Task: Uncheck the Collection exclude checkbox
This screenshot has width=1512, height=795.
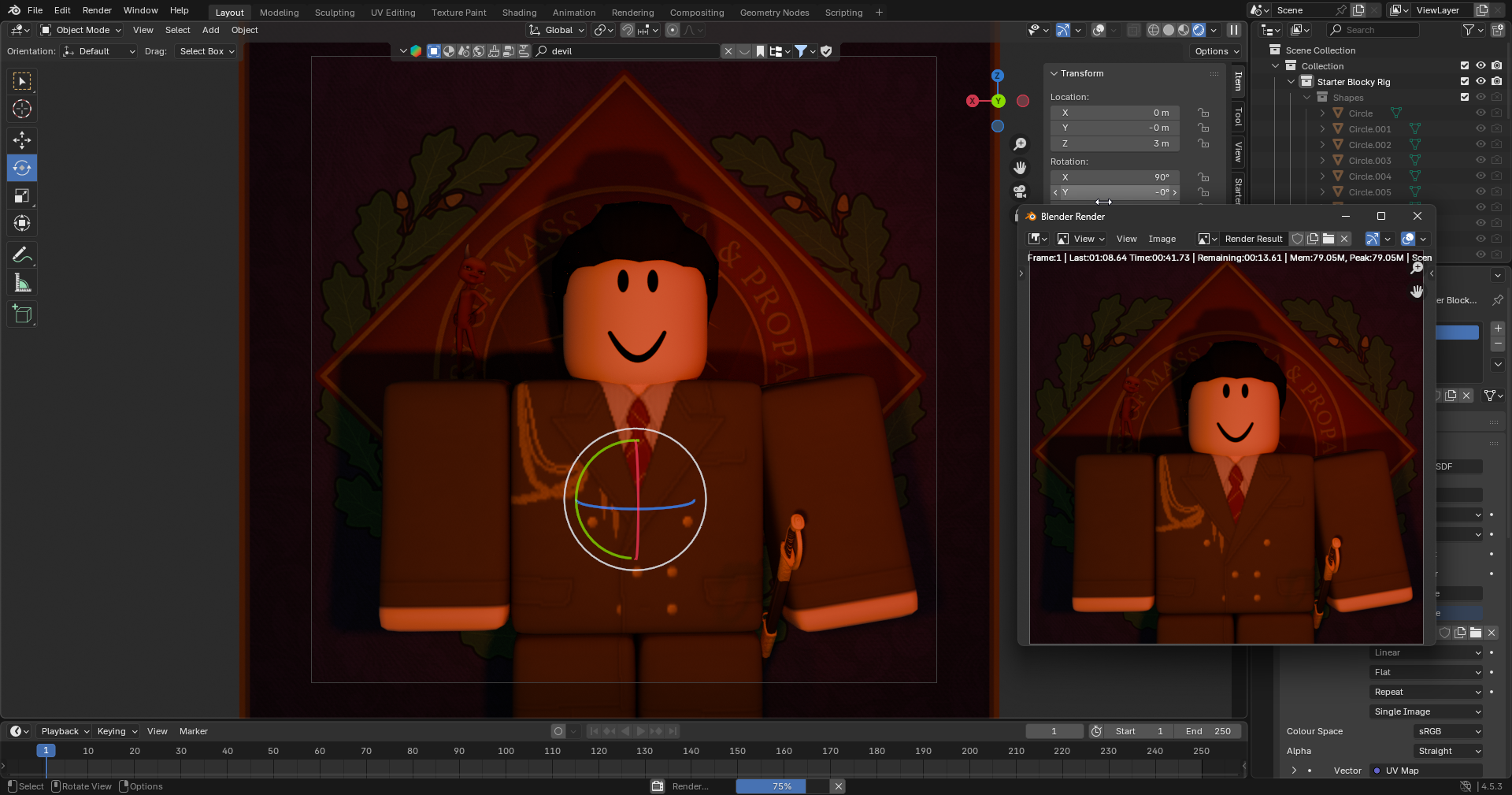Action: click(1465, 65)
